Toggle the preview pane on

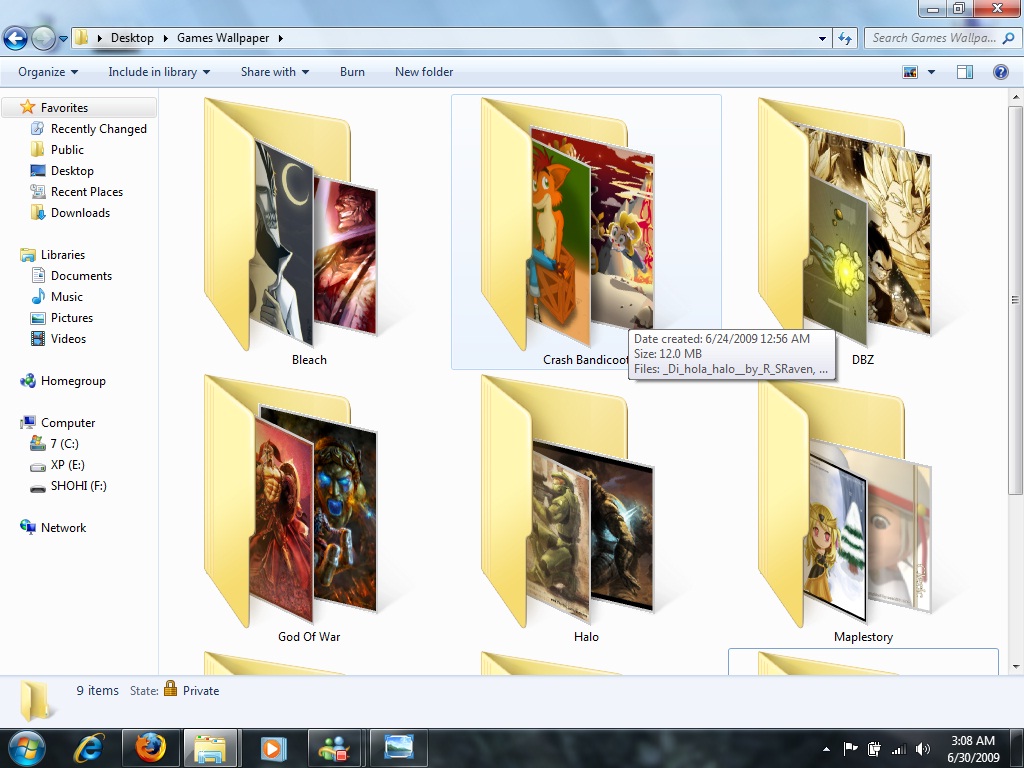(965, 71)
